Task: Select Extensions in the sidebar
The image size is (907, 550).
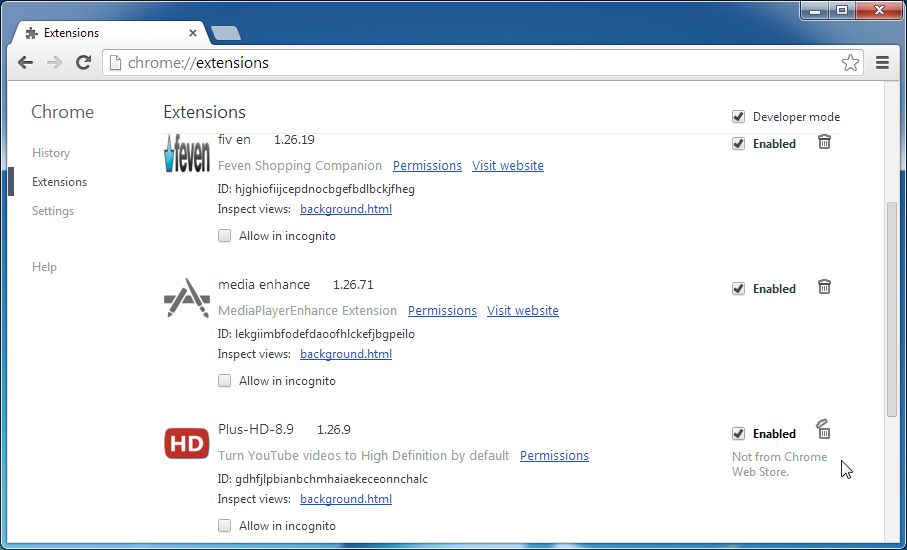Action: 60,182
